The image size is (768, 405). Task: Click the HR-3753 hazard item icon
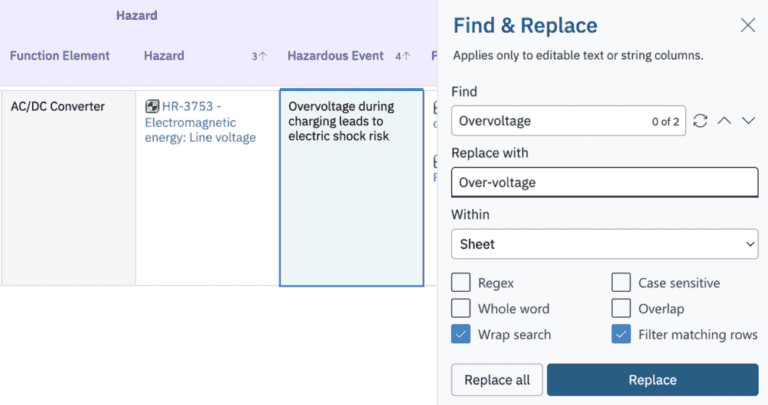coord(152,106)
